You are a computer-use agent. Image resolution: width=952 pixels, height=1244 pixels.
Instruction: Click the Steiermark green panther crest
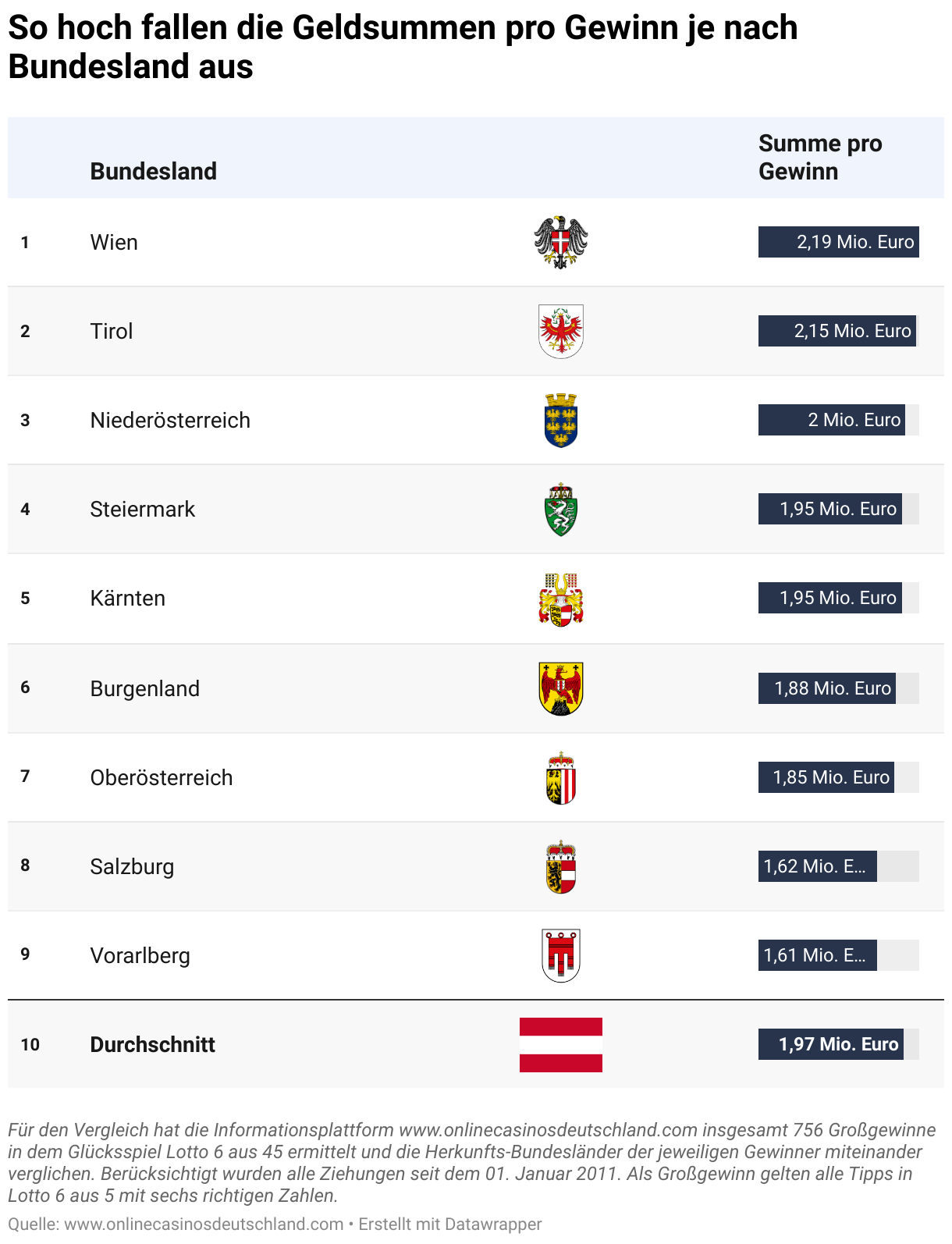pyautogui.click(x=560, y=510)
